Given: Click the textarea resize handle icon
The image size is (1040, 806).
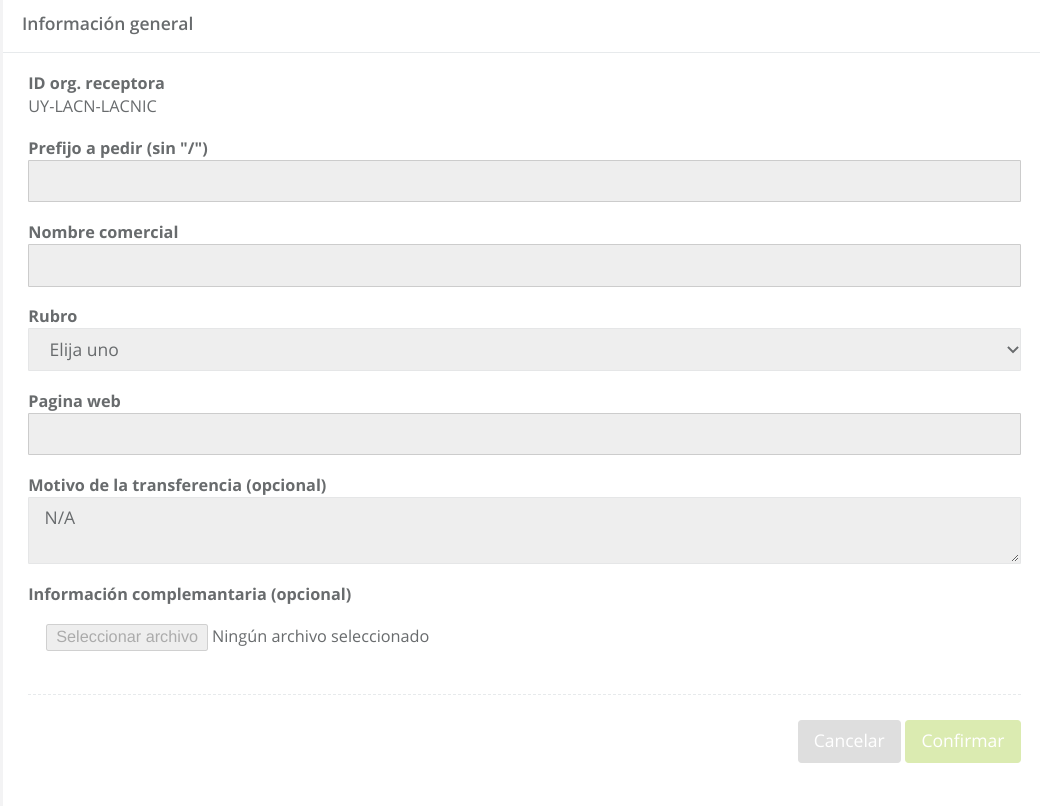Looking at the screenshot, I should click(1015, 557).
